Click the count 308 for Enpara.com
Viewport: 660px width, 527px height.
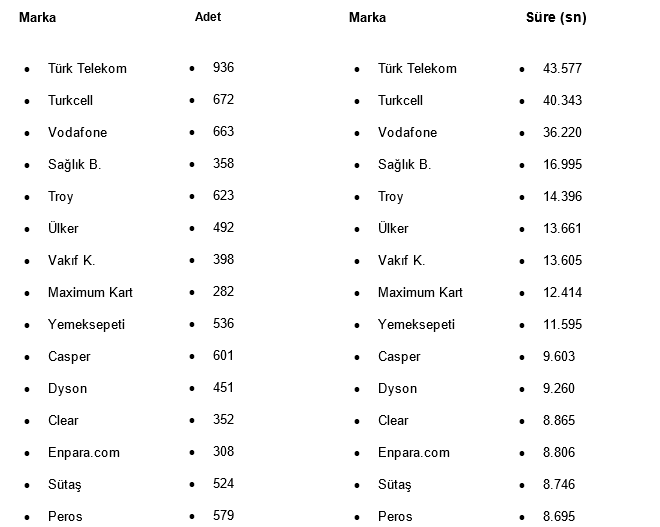click(x=223, y=452)
